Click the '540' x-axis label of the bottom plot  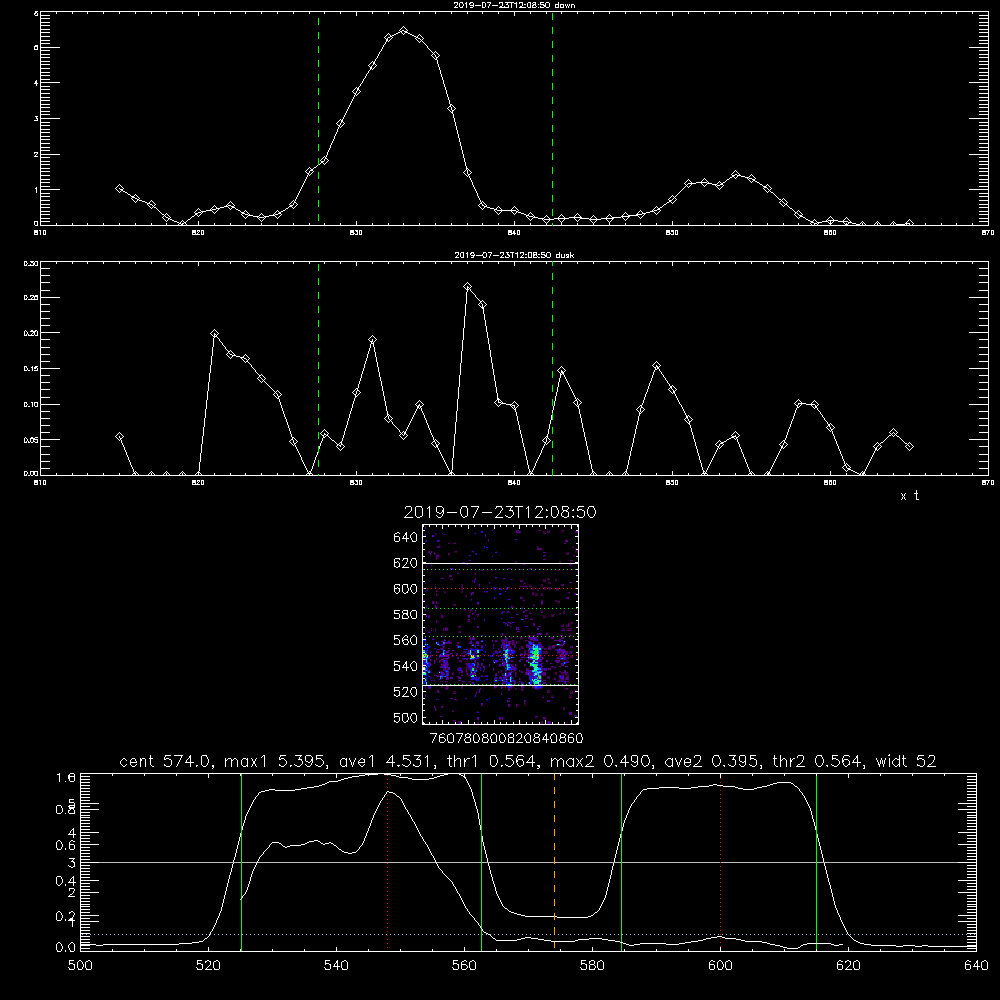click(x=337, y=965)
